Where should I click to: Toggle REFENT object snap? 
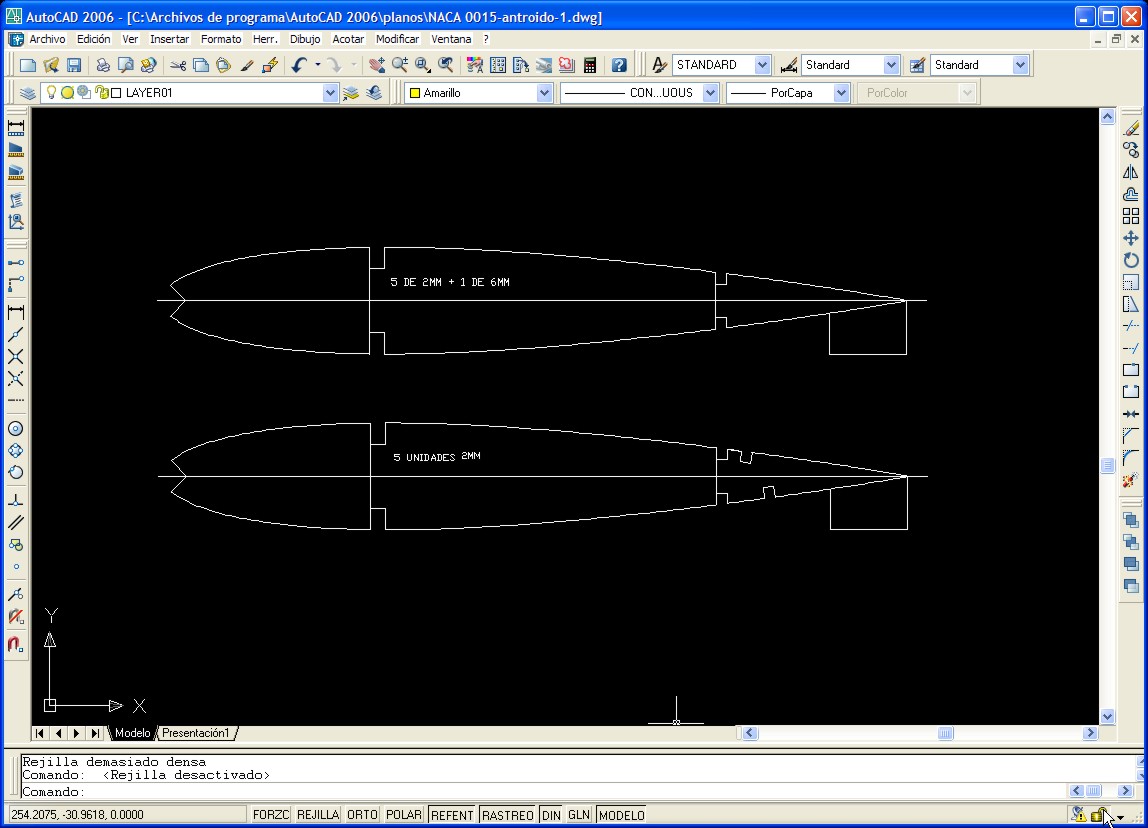pos(452,815)
